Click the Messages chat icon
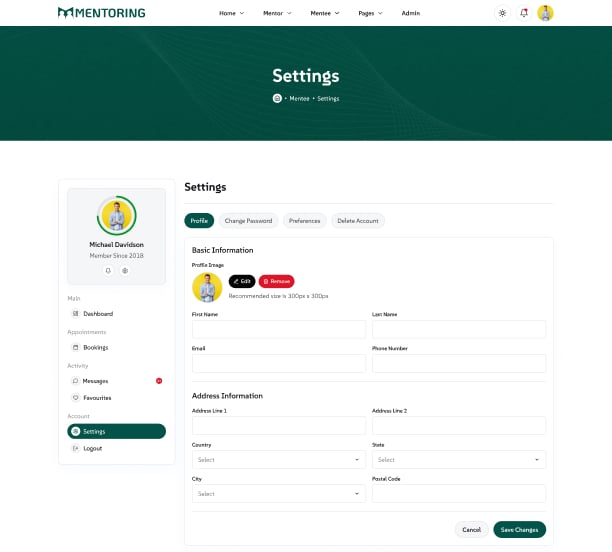The height and width of the screenshot is (552, 612). [75, 381]
